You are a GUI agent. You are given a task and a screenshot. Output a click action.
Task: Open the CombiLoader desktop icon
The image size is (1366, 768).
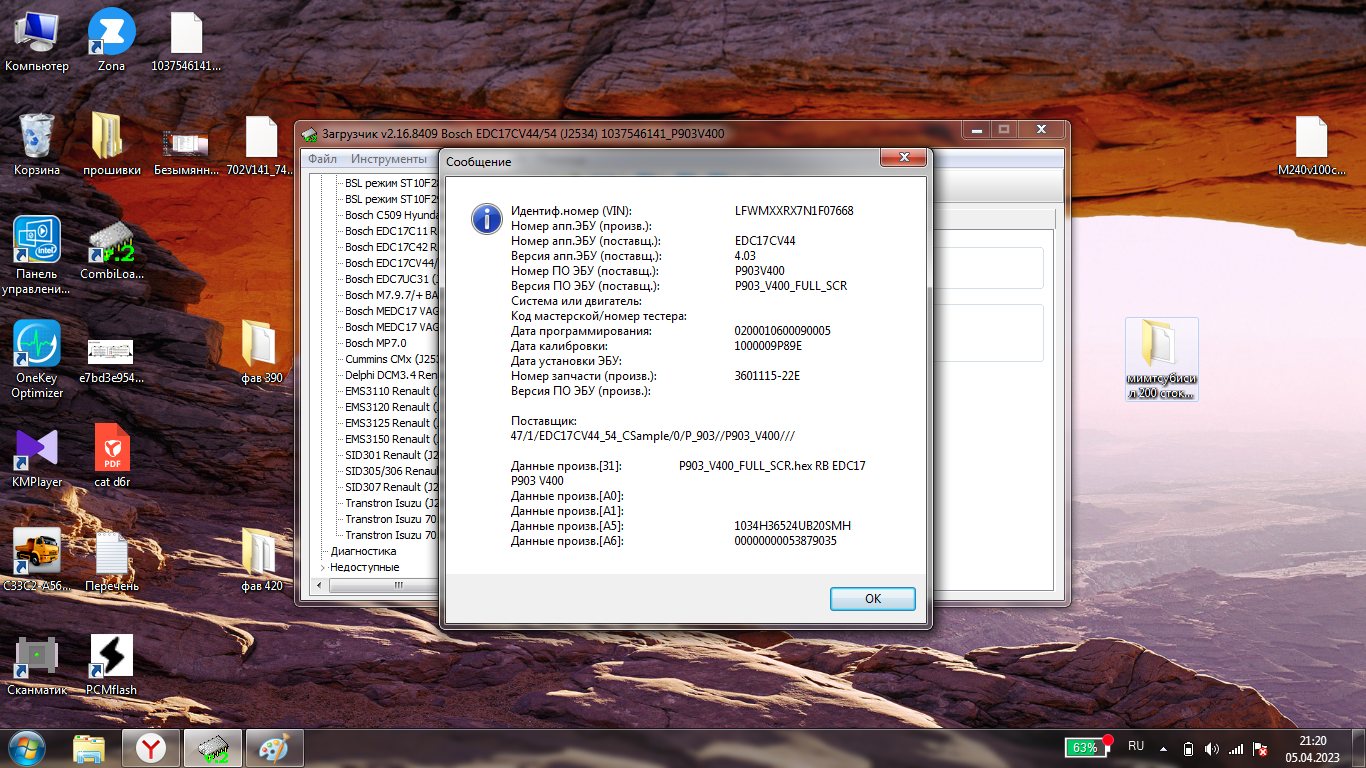(111, 248)
